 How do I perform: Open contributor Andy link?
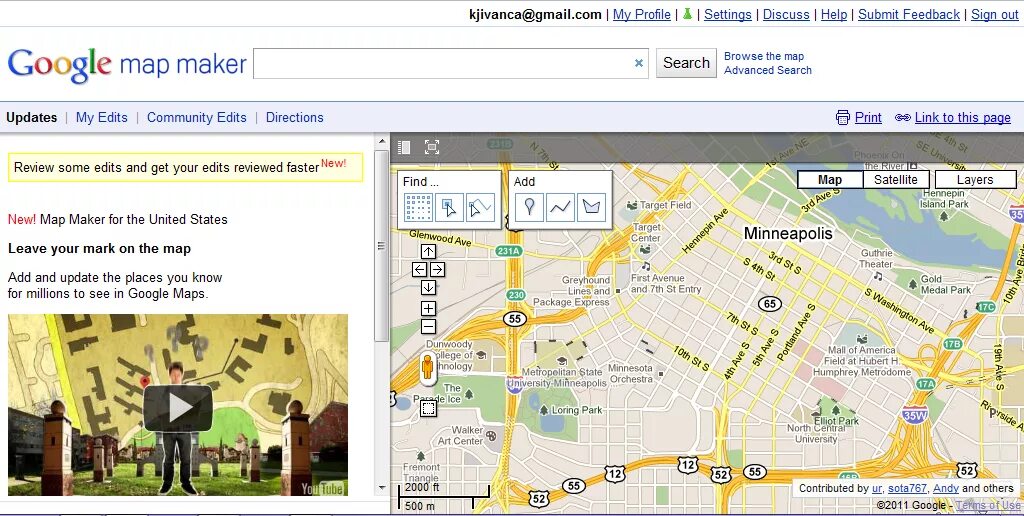coord(946,488)
